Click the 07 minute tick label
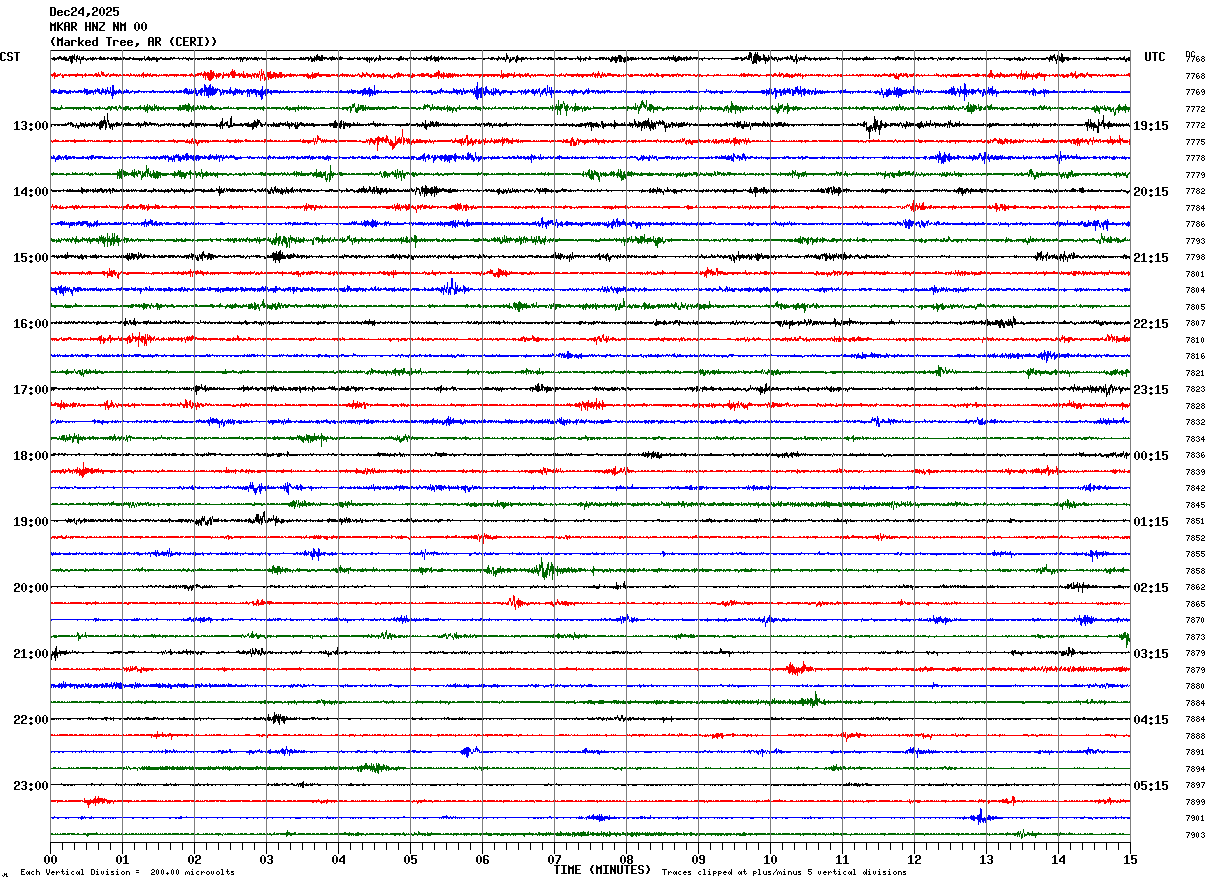This screenshot has height=886, width=1210. [554, 860]
